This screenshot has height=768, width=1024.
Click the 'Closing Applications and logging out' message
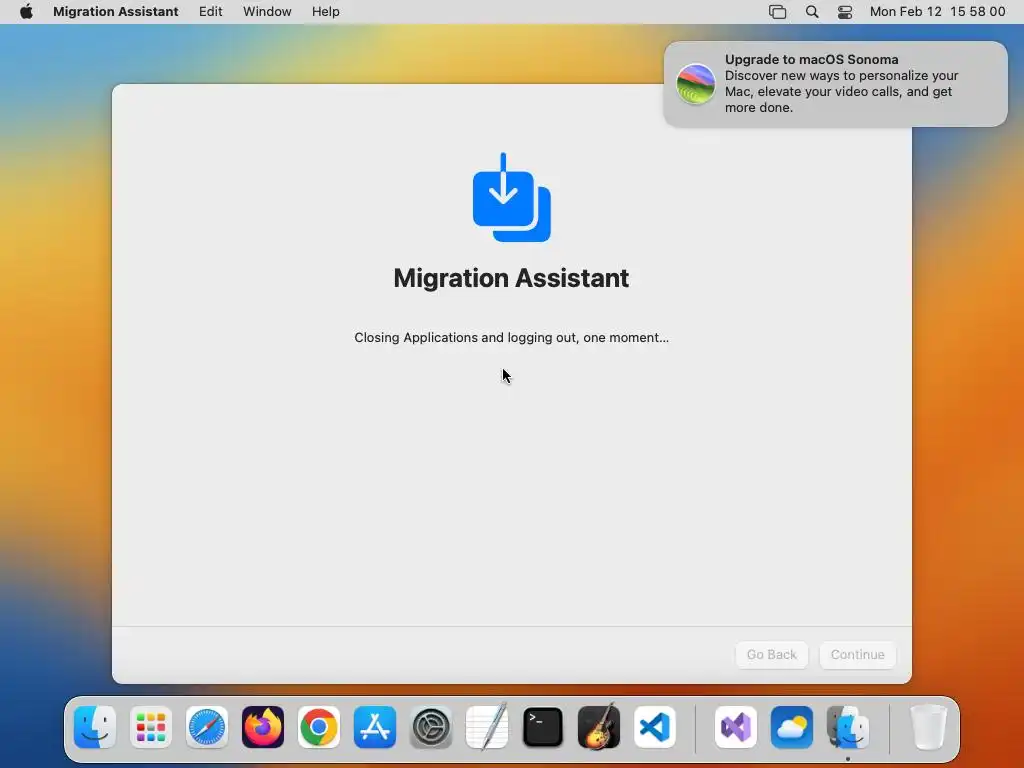point(511,338)
